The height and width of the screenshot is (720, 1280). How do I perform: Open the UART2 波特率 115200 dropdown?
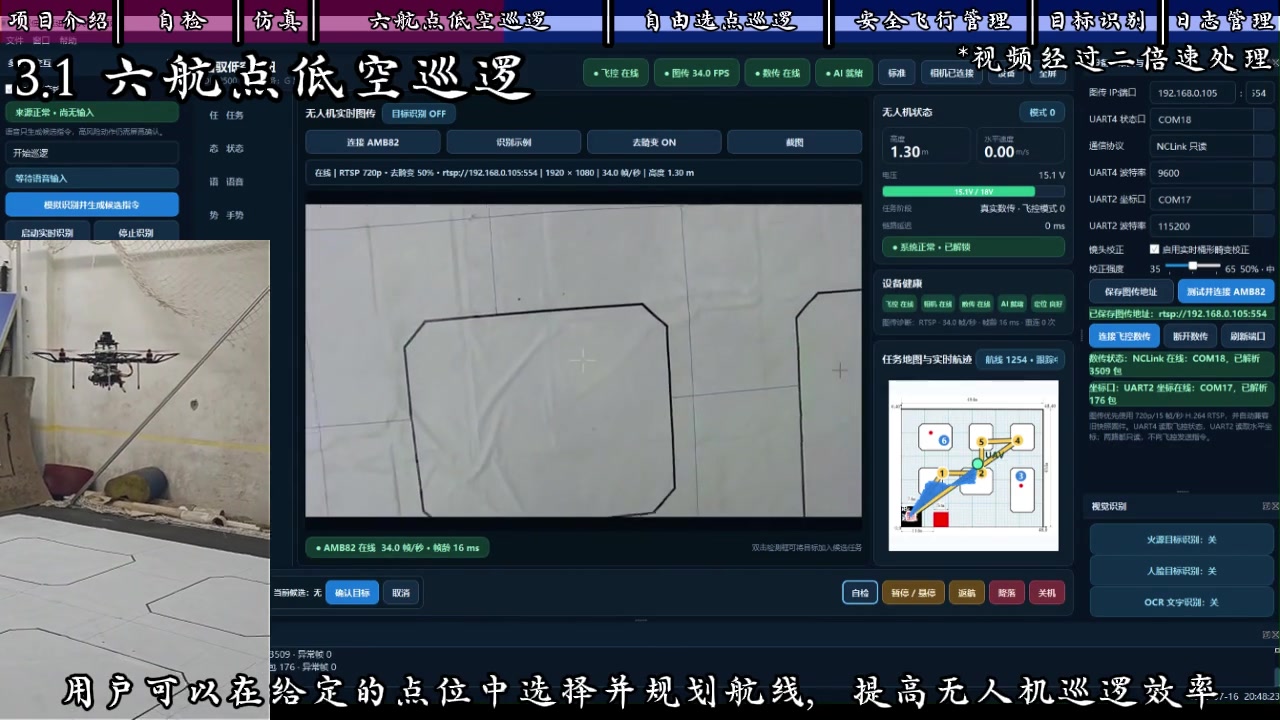tap(1213, 226)
